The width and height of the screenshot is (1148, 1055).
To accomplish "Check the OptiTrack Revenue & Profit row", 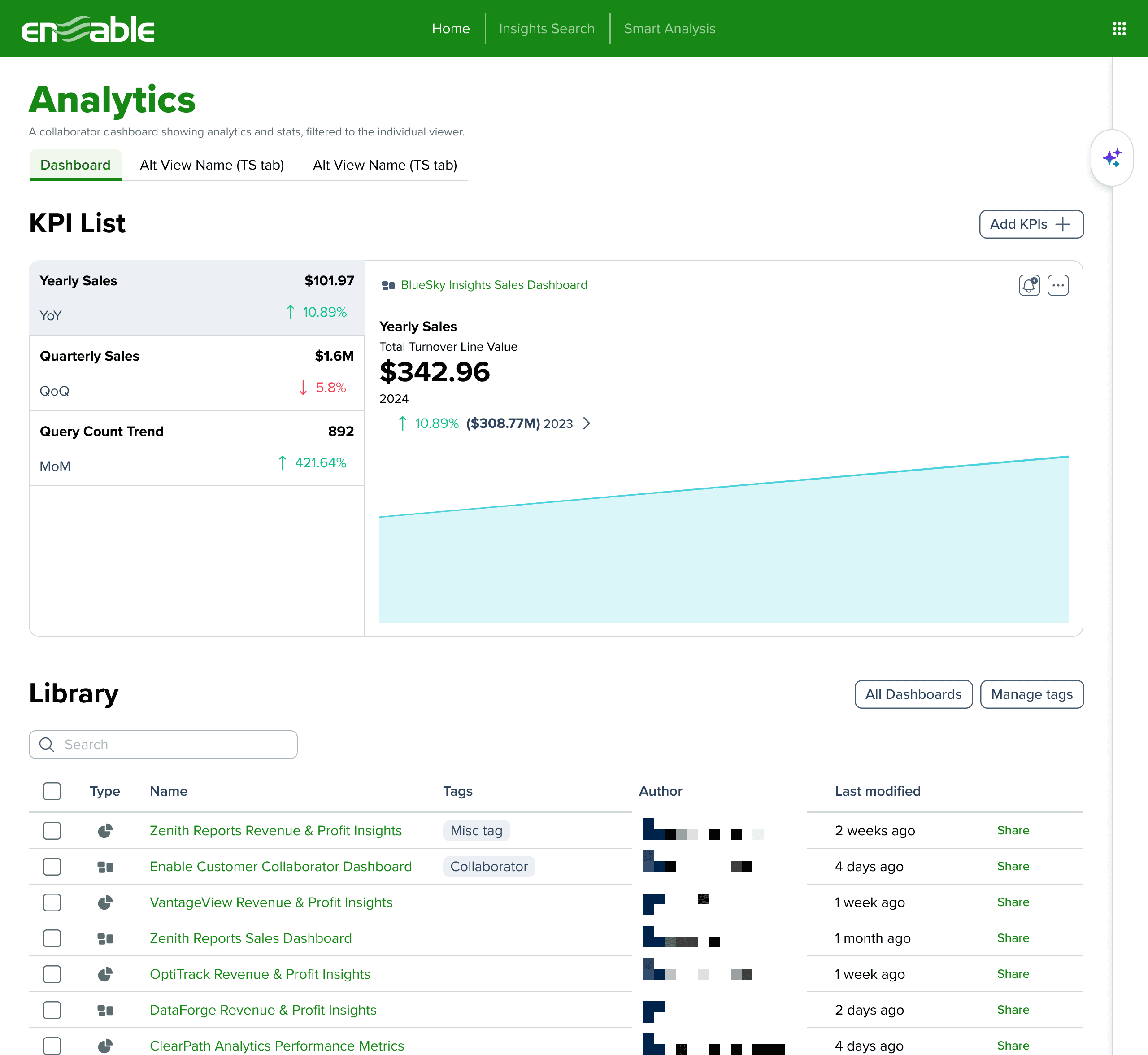I will pyautogui.click(x=52, y=975).
